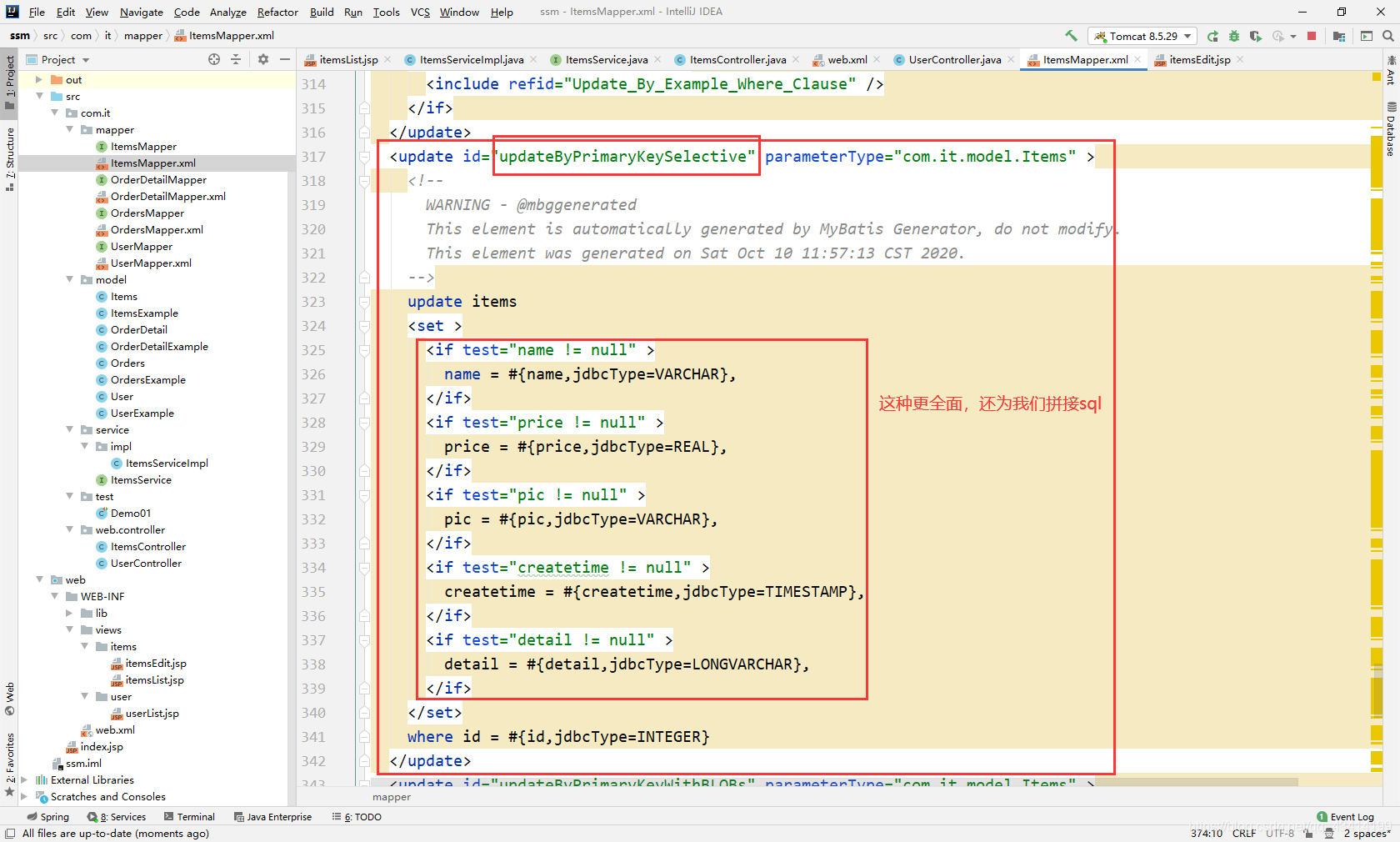The width and height of the screenshot is (1400, 842).
Task: Select UserMapper.xml in project tree
Action: (151, 263)
